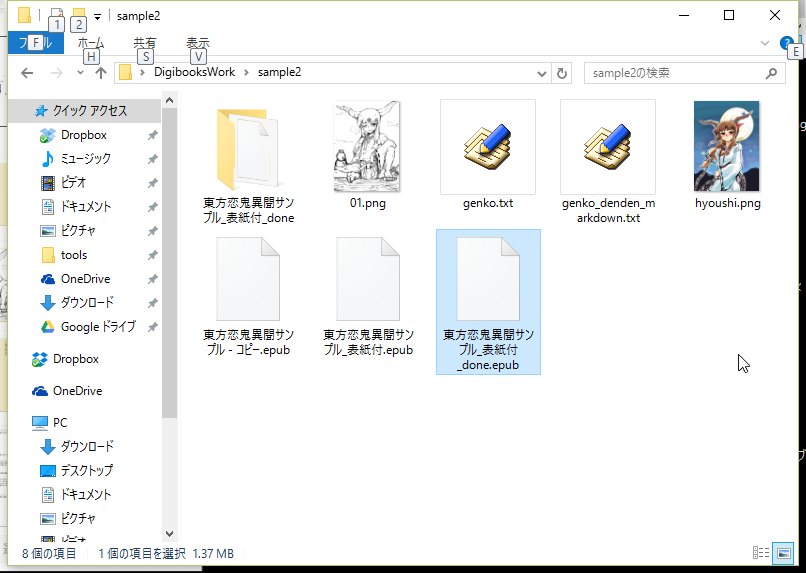Viewport: 806px width, 573px height.
Task: Click the search magnifier icon
Action: [x=771, y=73]
